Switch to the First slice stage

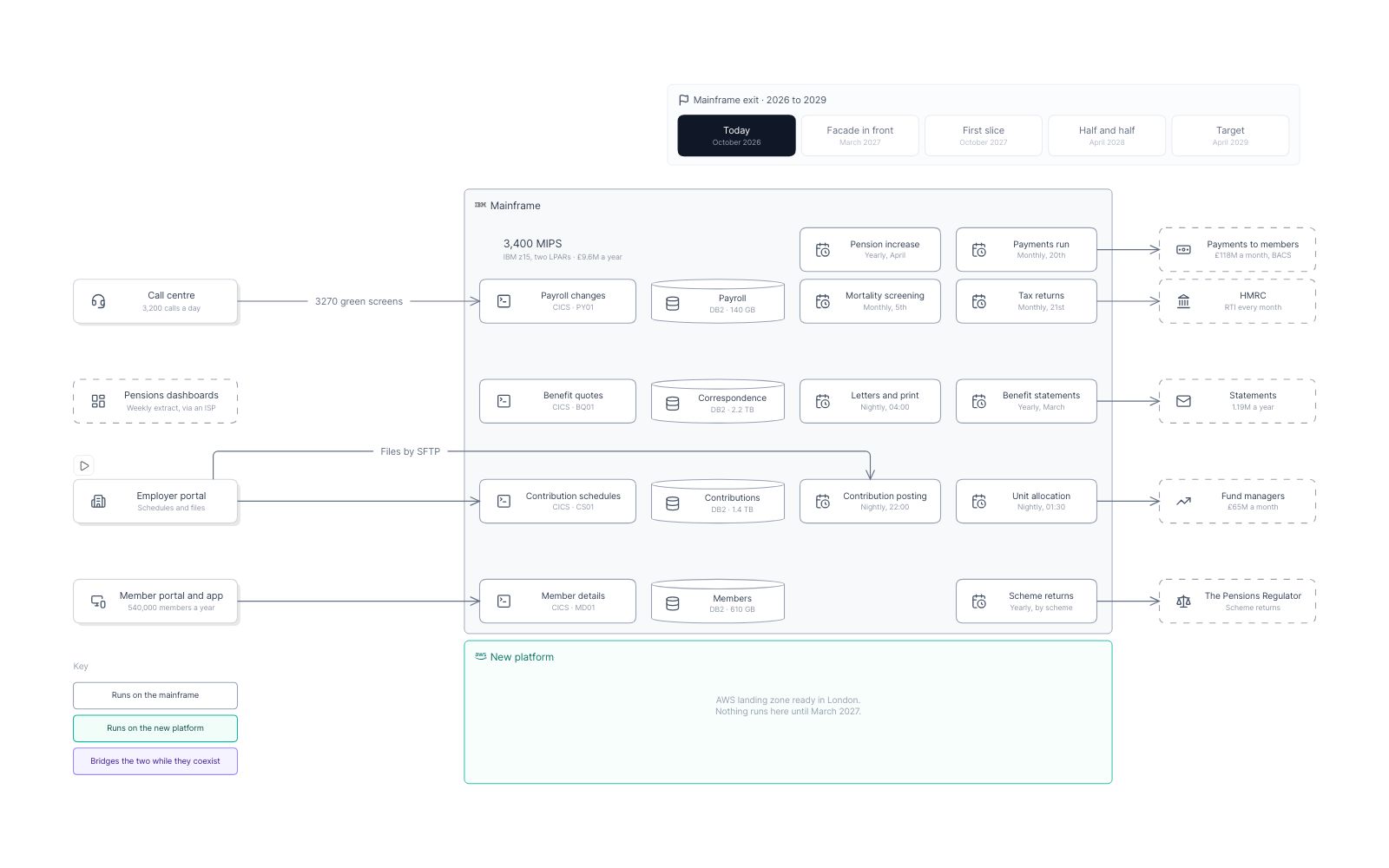pyautogui.click(x=984, y=135)
